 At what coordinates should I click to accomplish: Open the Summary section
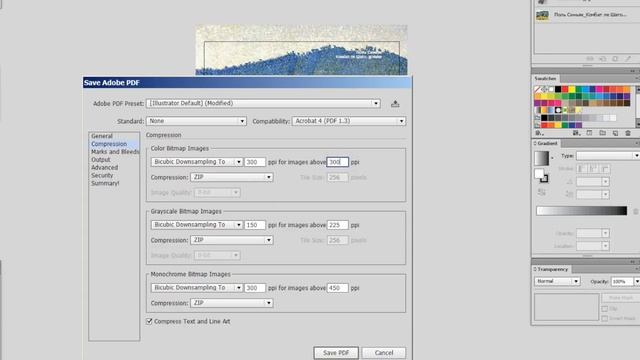[x=105, y=183]
